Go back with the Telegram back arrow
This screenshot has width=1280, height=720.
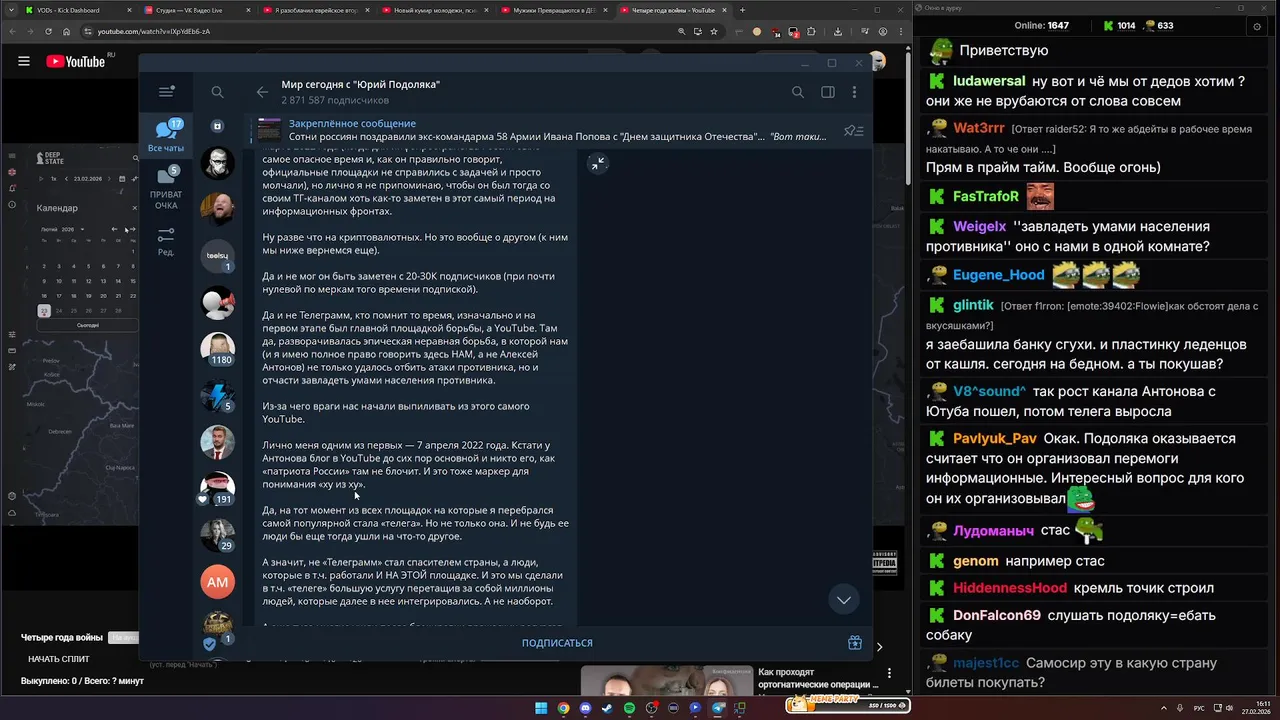pyautogui.click(x=262, y=92)
